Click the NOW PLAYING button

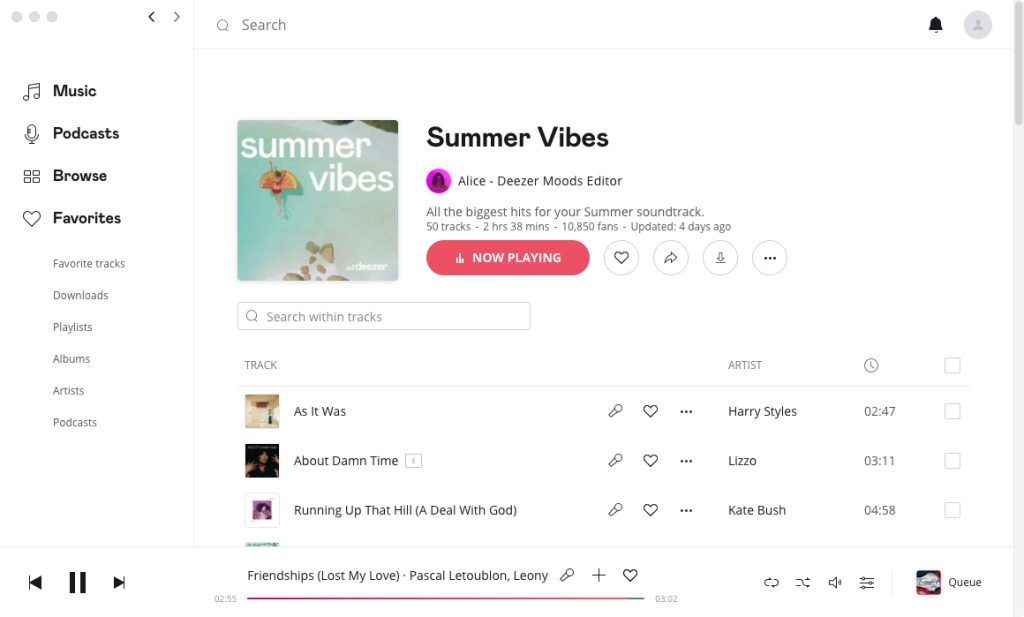[x=508, y=258]
